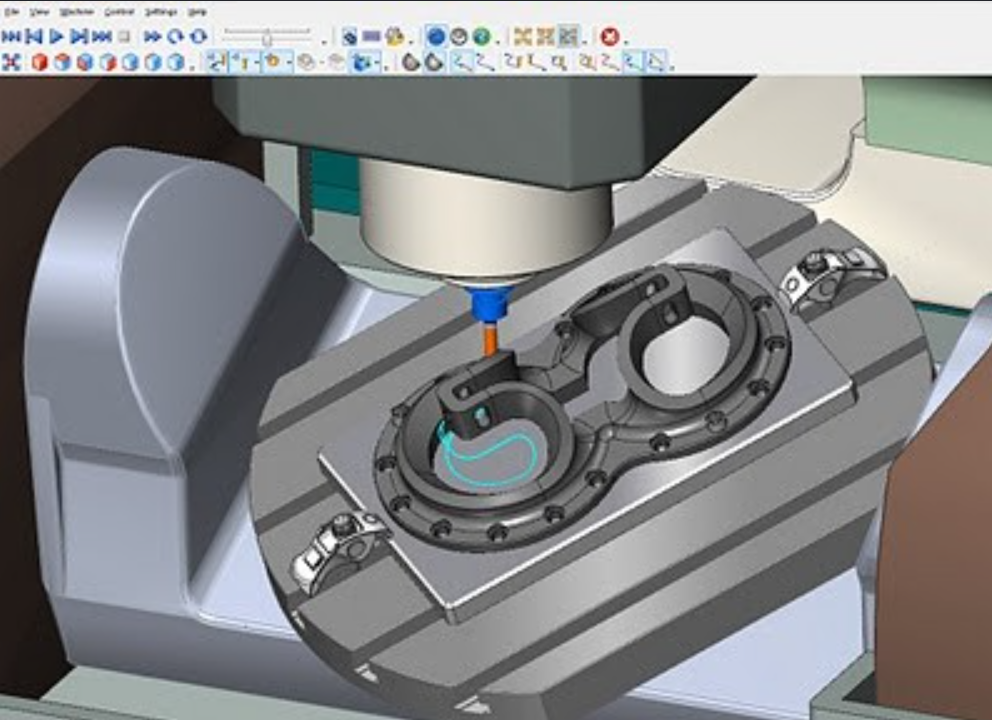
Task: Toggle the last highlighted icon in second toolbar row
Action: [658, 62]
